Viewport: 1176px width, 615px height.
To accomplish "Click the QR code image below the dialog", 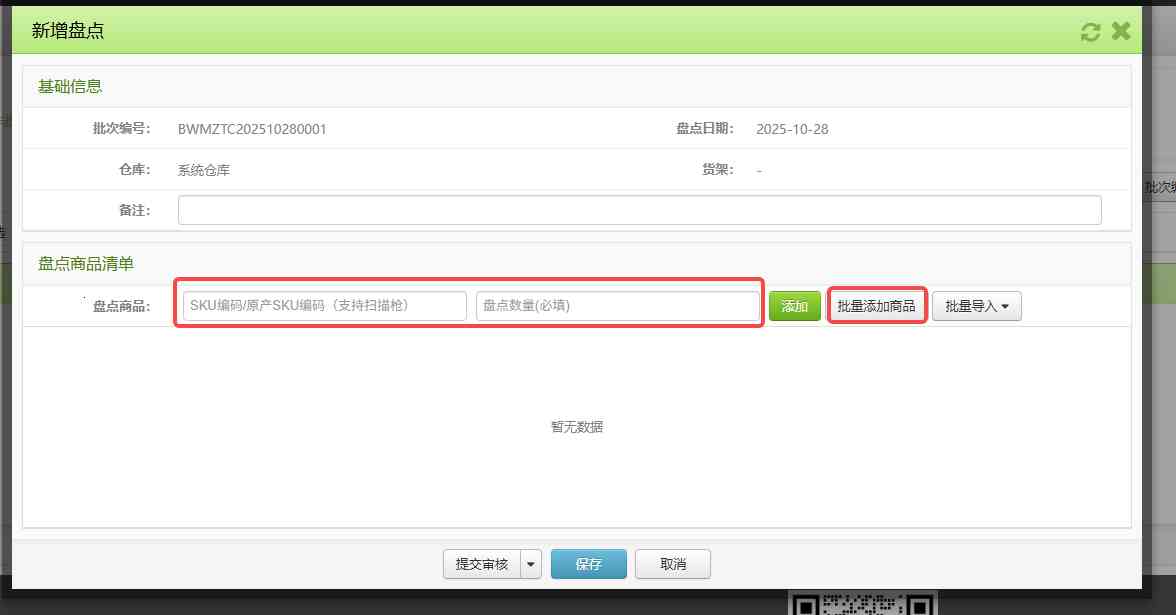I will pyautogui.click(x=862, y=604).
